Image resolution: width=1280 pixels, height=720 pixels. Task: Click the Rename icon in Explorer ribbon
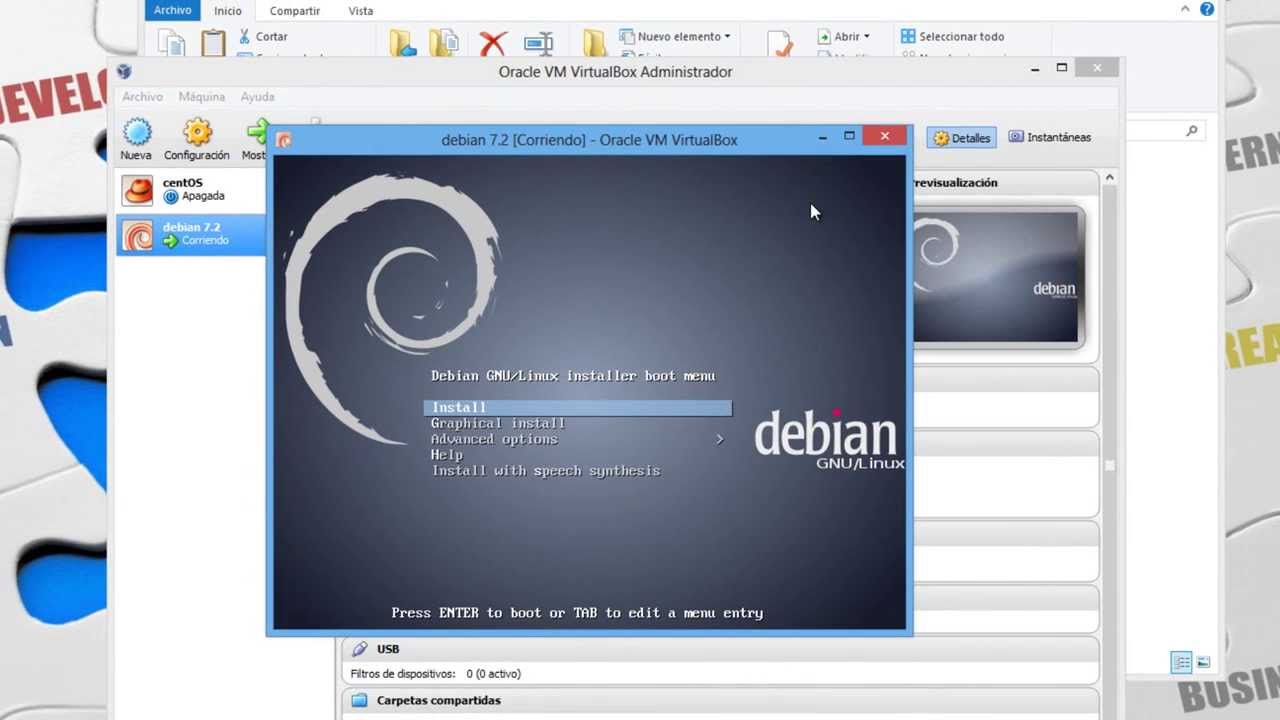click(x=538, y=43)
